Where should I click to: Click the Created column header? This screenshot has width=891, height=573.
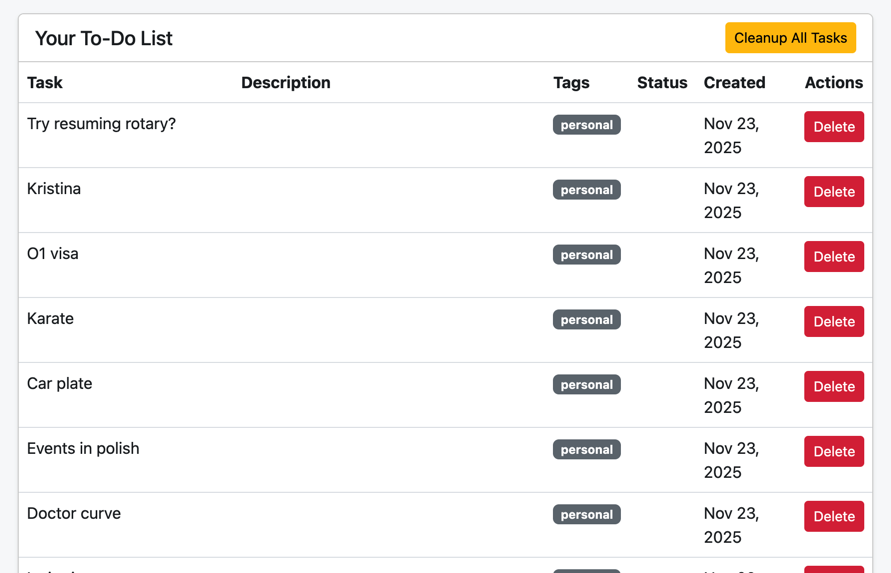pyautogui.click(x=734, y=83)
